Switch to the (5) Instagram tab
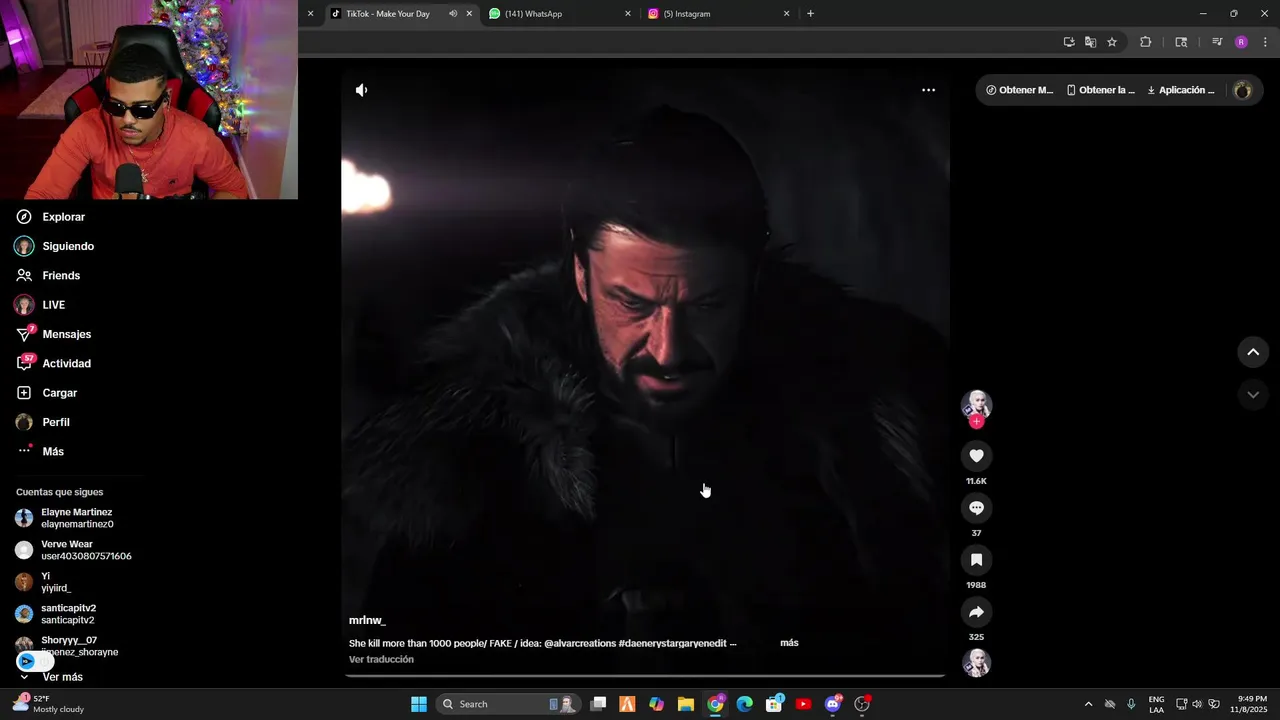 [x=686, y=14]
